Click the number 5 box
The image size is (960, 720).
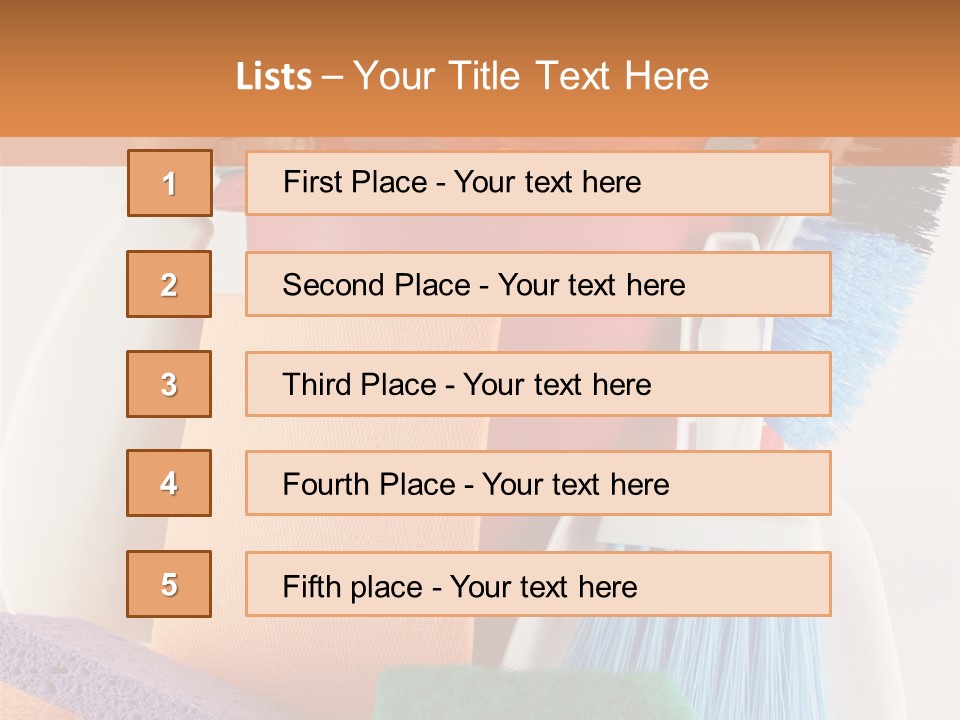(x=169, y=584)
